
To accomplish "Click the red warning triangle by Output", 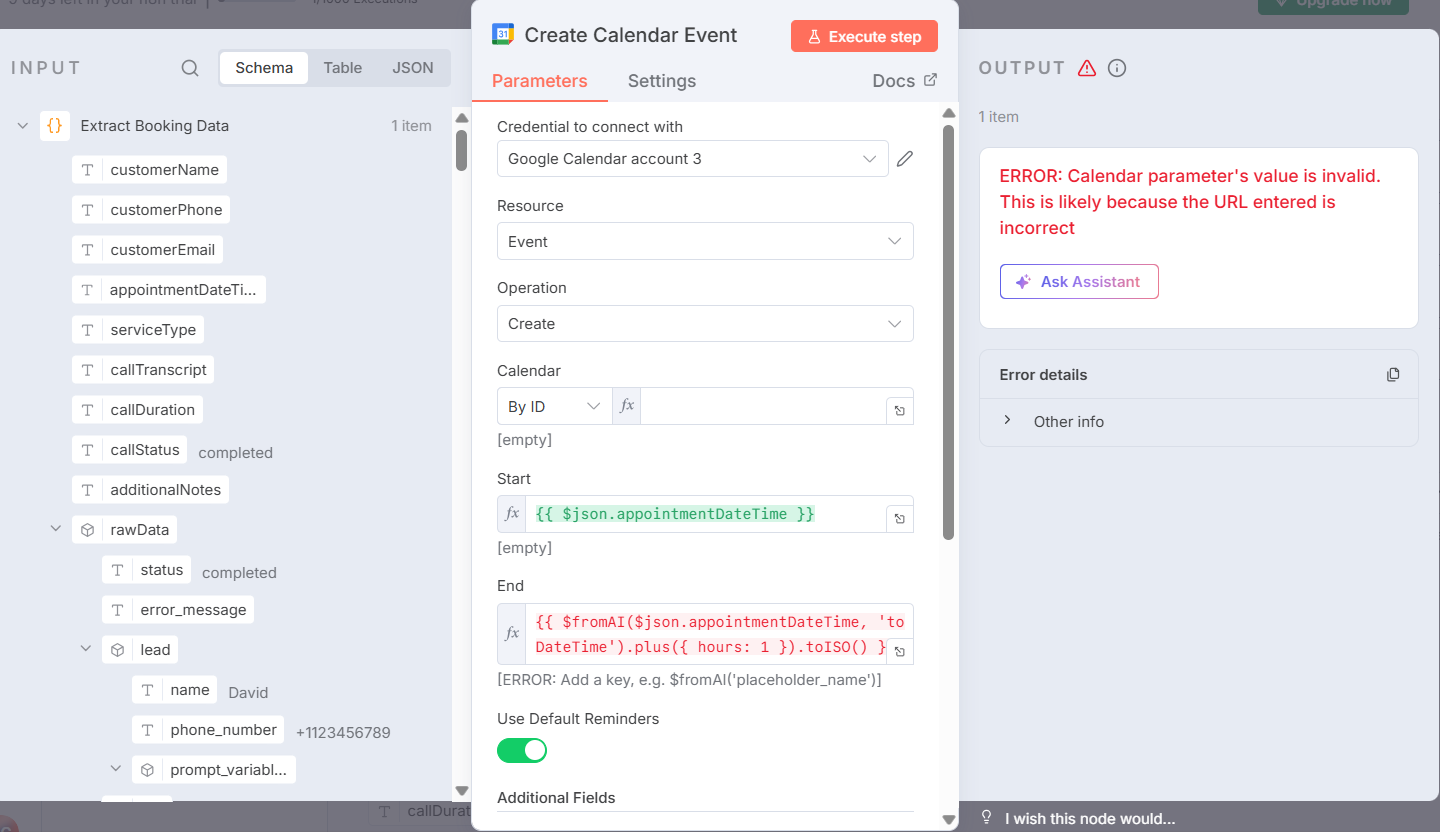I will [1087, 68].
